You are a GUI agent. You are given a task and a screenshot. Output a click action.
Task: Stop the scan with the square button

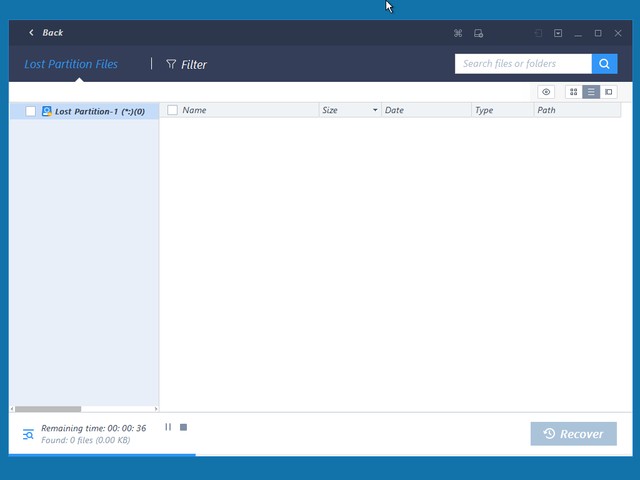point(183,427)
